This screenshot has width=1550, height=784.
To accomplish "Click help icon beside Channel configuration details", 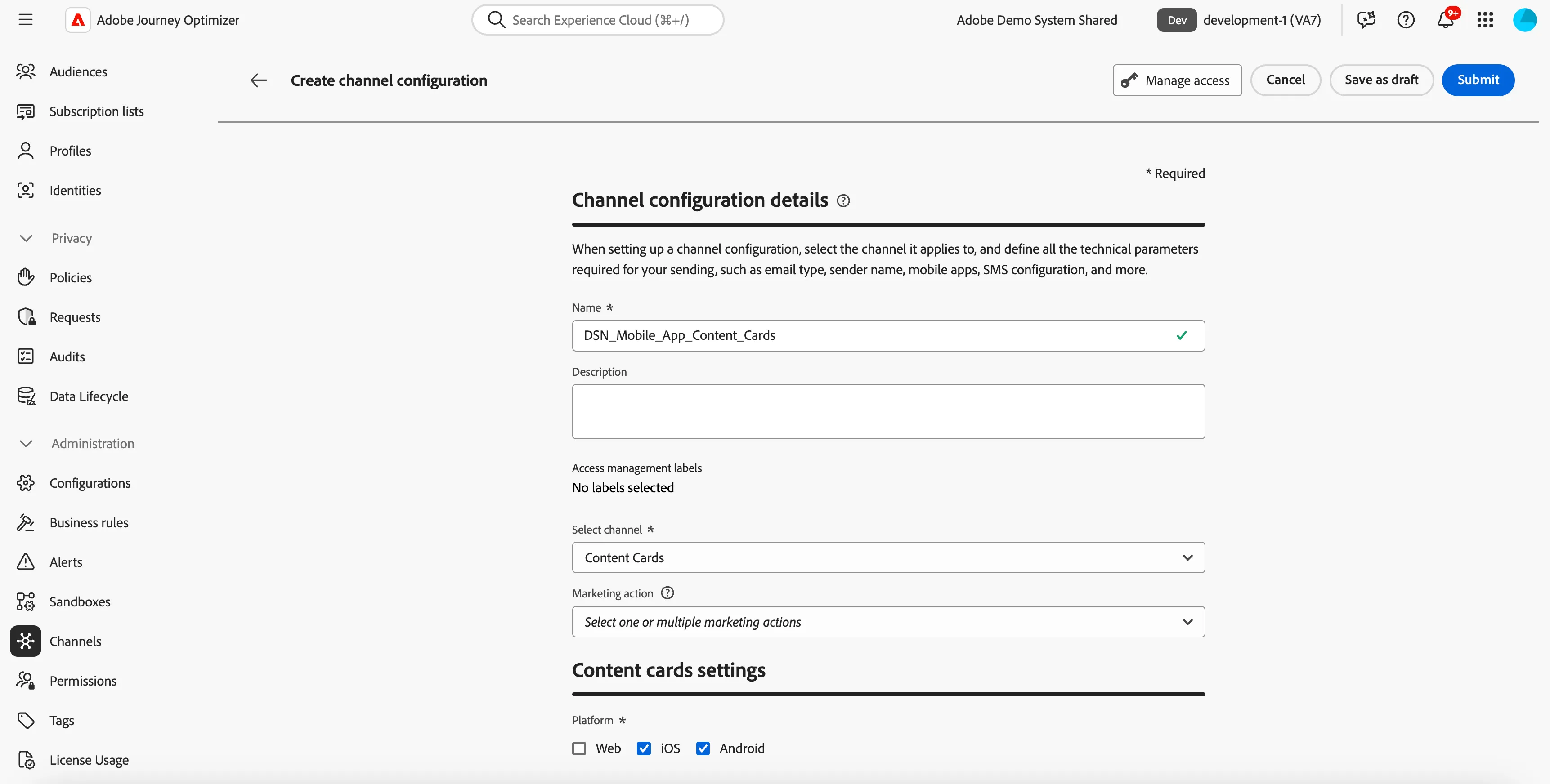I will (844, 201).
